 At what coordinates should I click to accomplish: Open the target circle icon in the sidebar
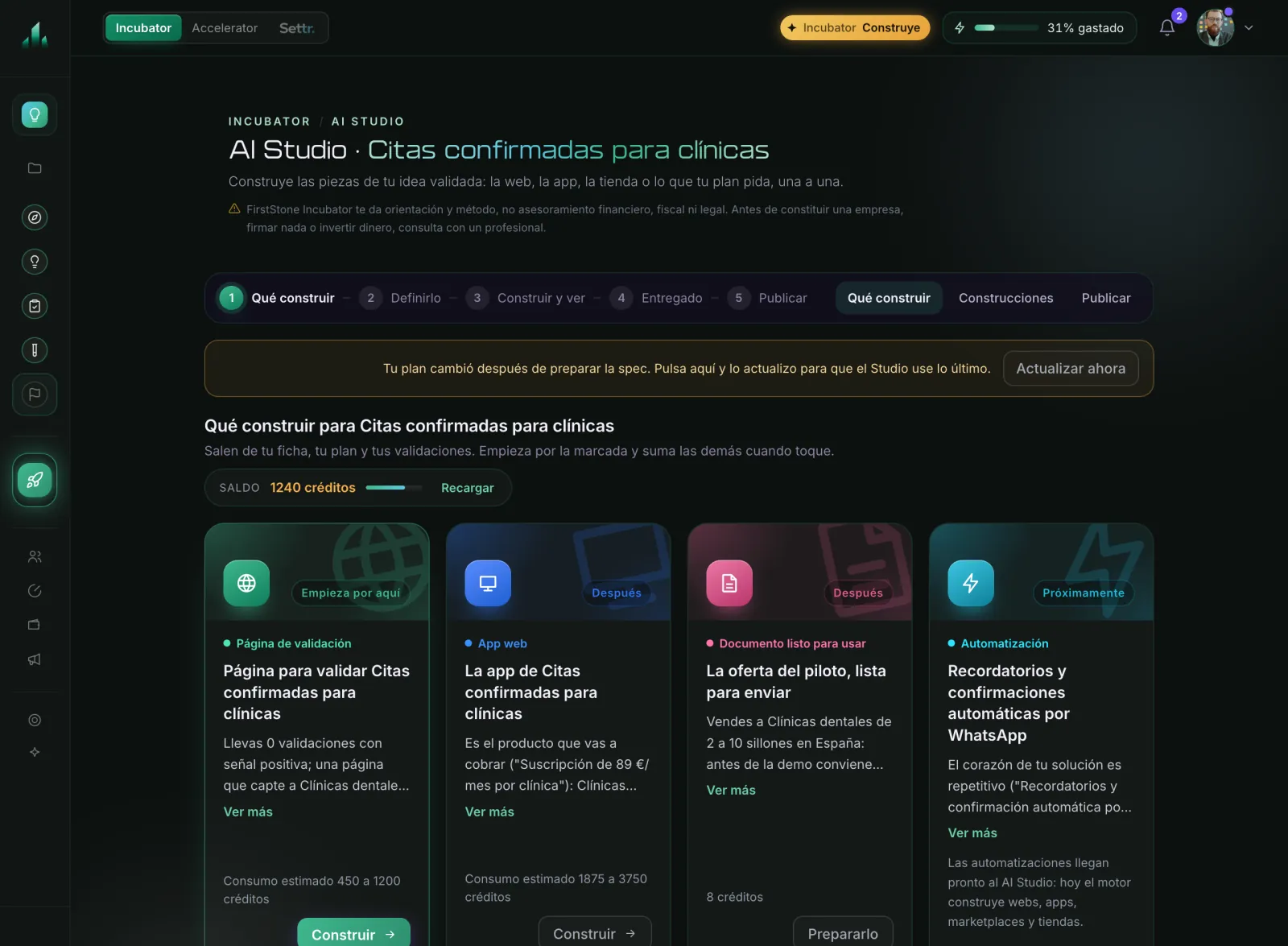click(35, 720)
